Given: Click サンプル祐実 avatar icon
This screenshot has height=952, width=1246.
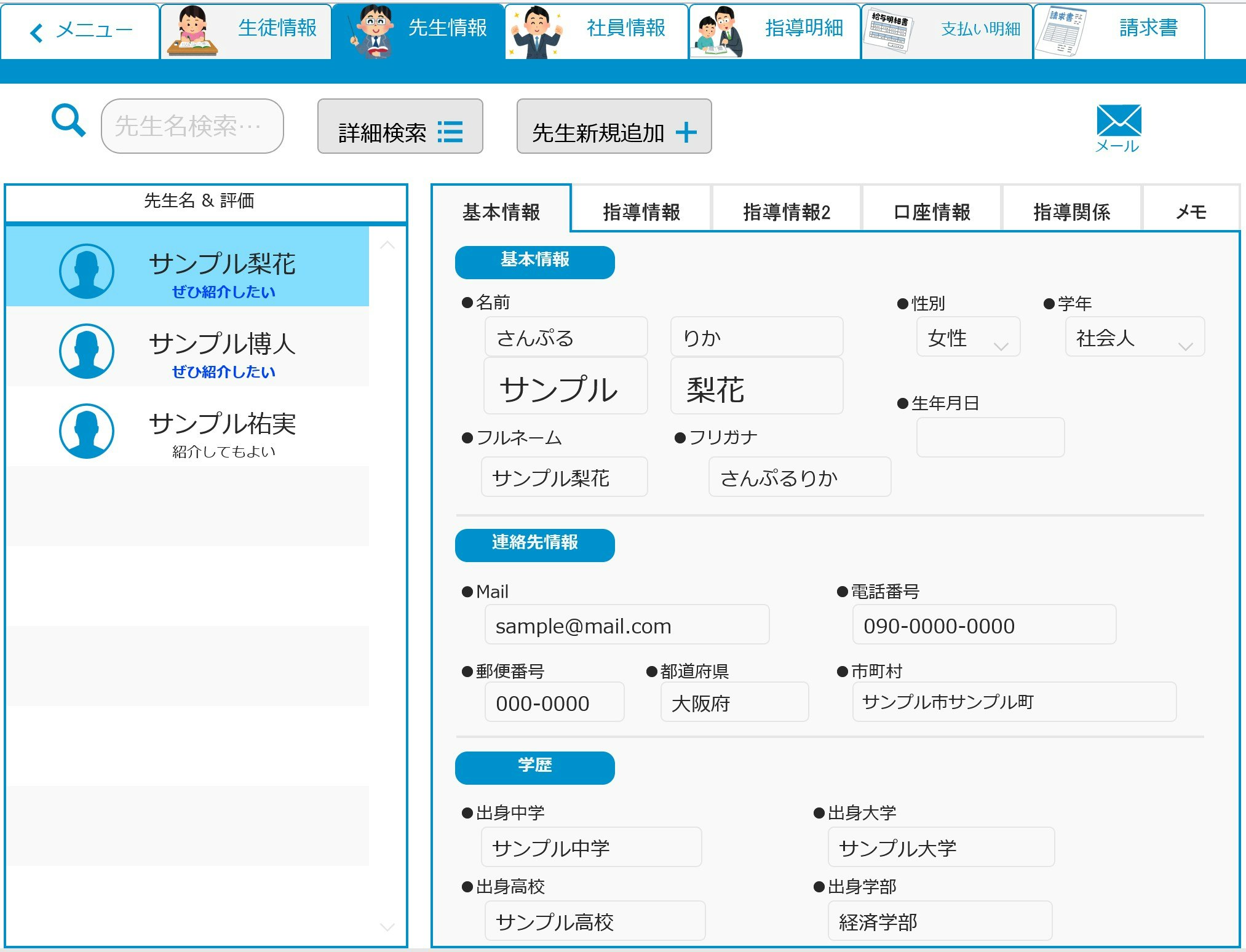Looking at the screenshot, I should click(x=87, y=431).
